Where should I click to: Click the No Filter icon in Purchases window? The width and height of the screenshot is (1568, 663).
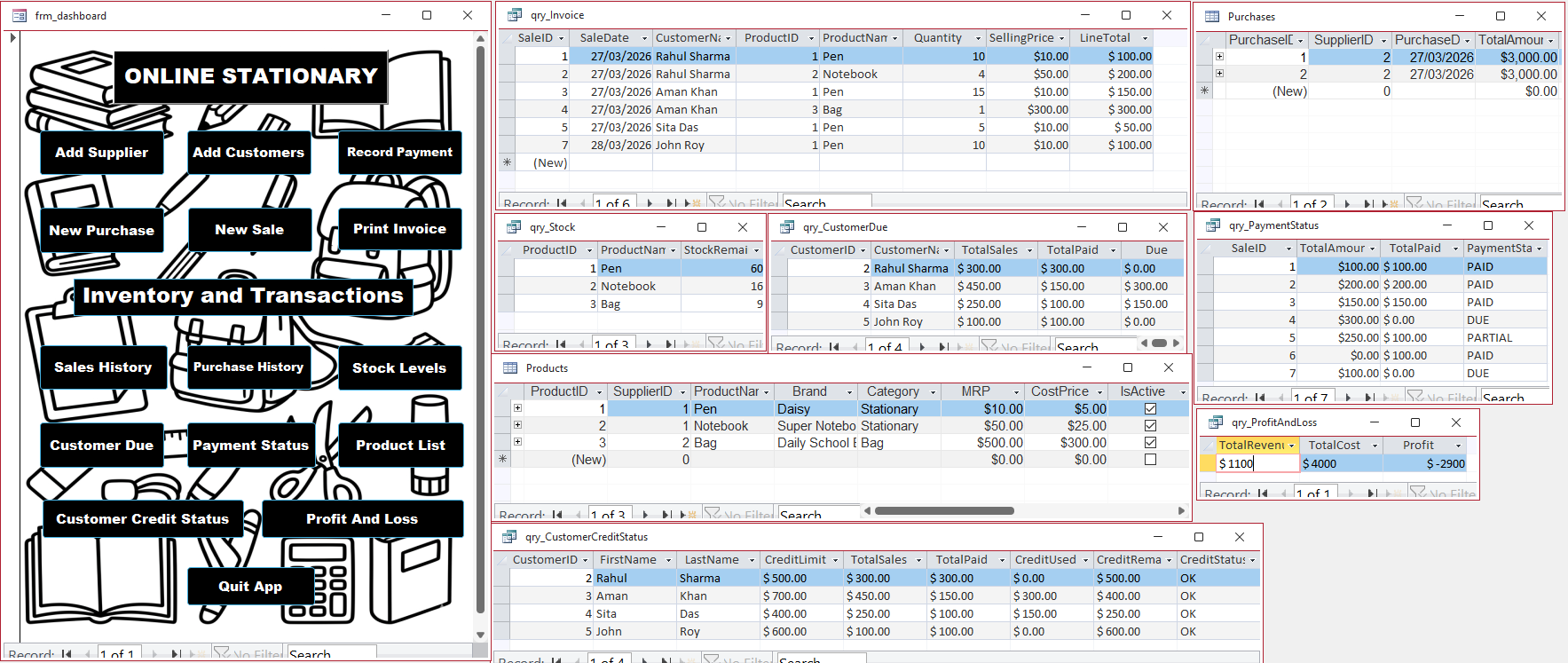(x=1414, y=204)
